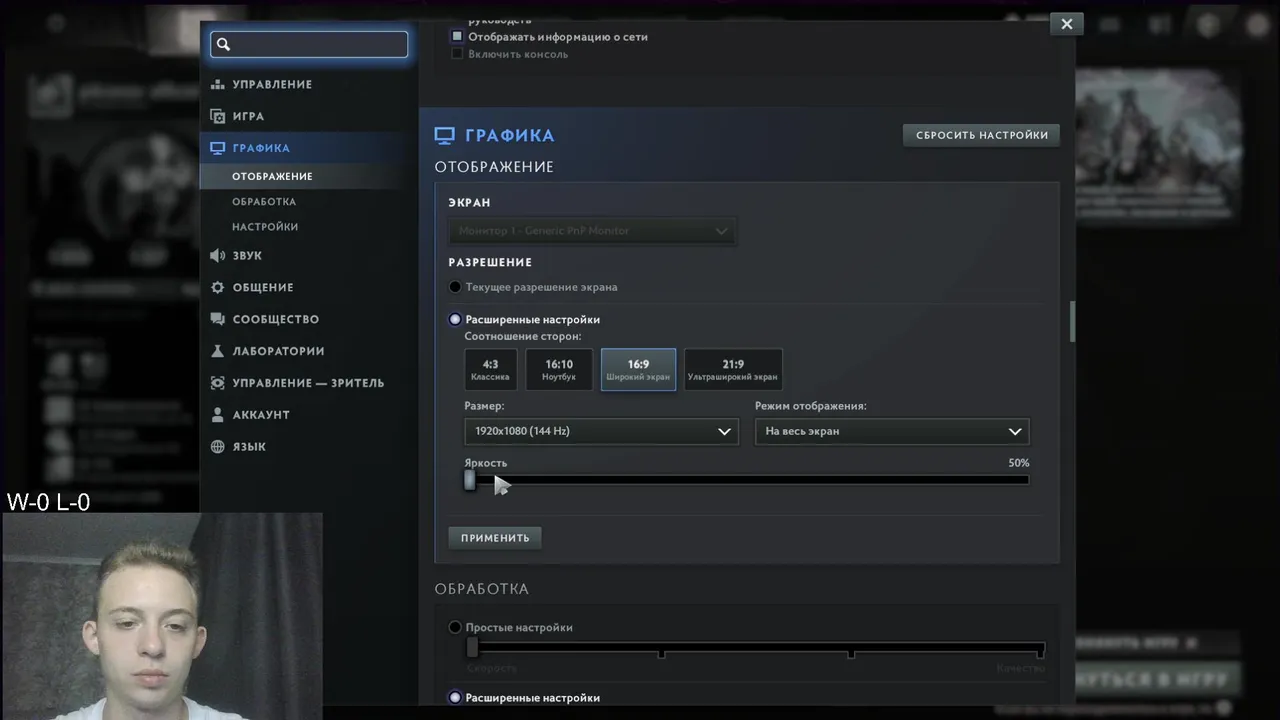Open the Аккаунт settings section

click(261, 414)
